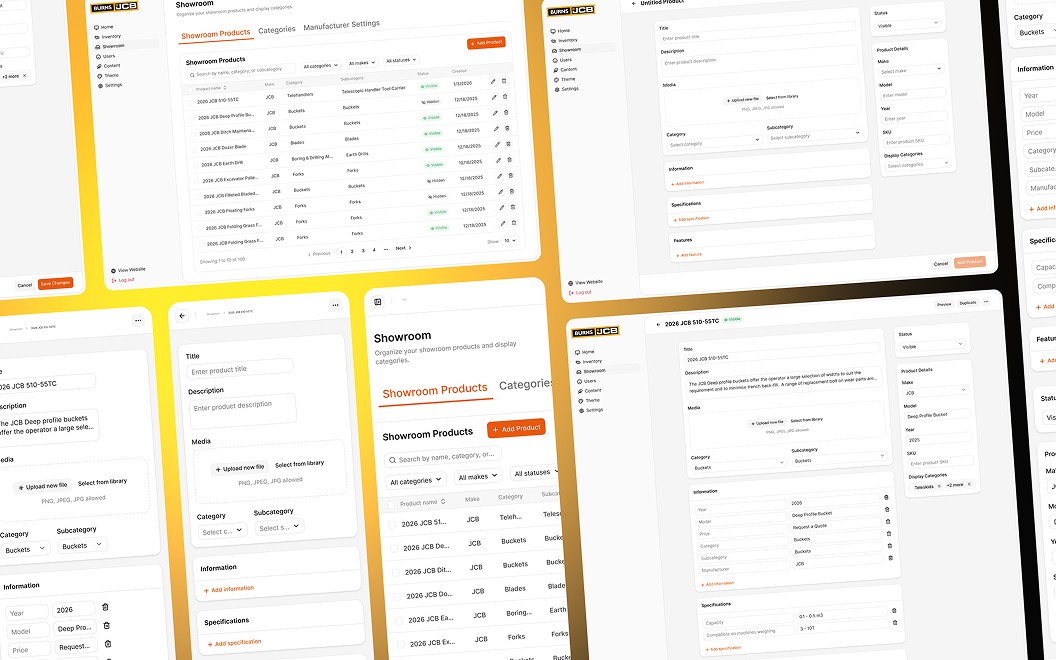
Task: Open Users in the Untitled Product window sidebar
Action: point(562,60)
